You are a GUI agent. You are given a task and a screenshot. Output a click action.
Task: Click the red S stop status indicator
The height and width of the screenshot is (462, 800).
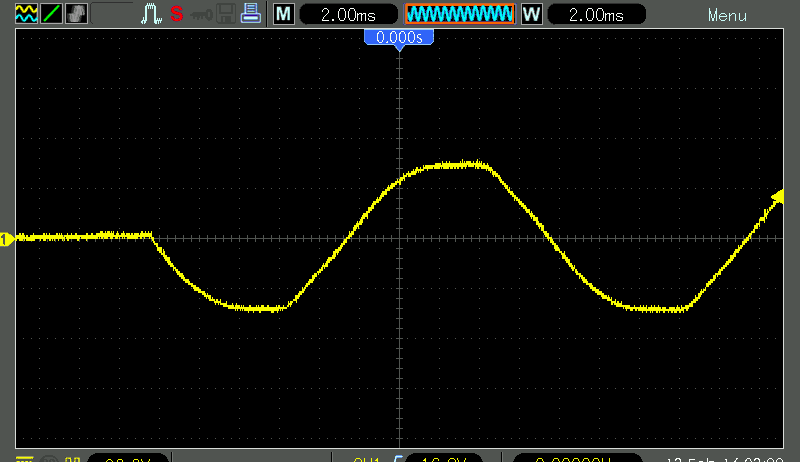point(177,14)
